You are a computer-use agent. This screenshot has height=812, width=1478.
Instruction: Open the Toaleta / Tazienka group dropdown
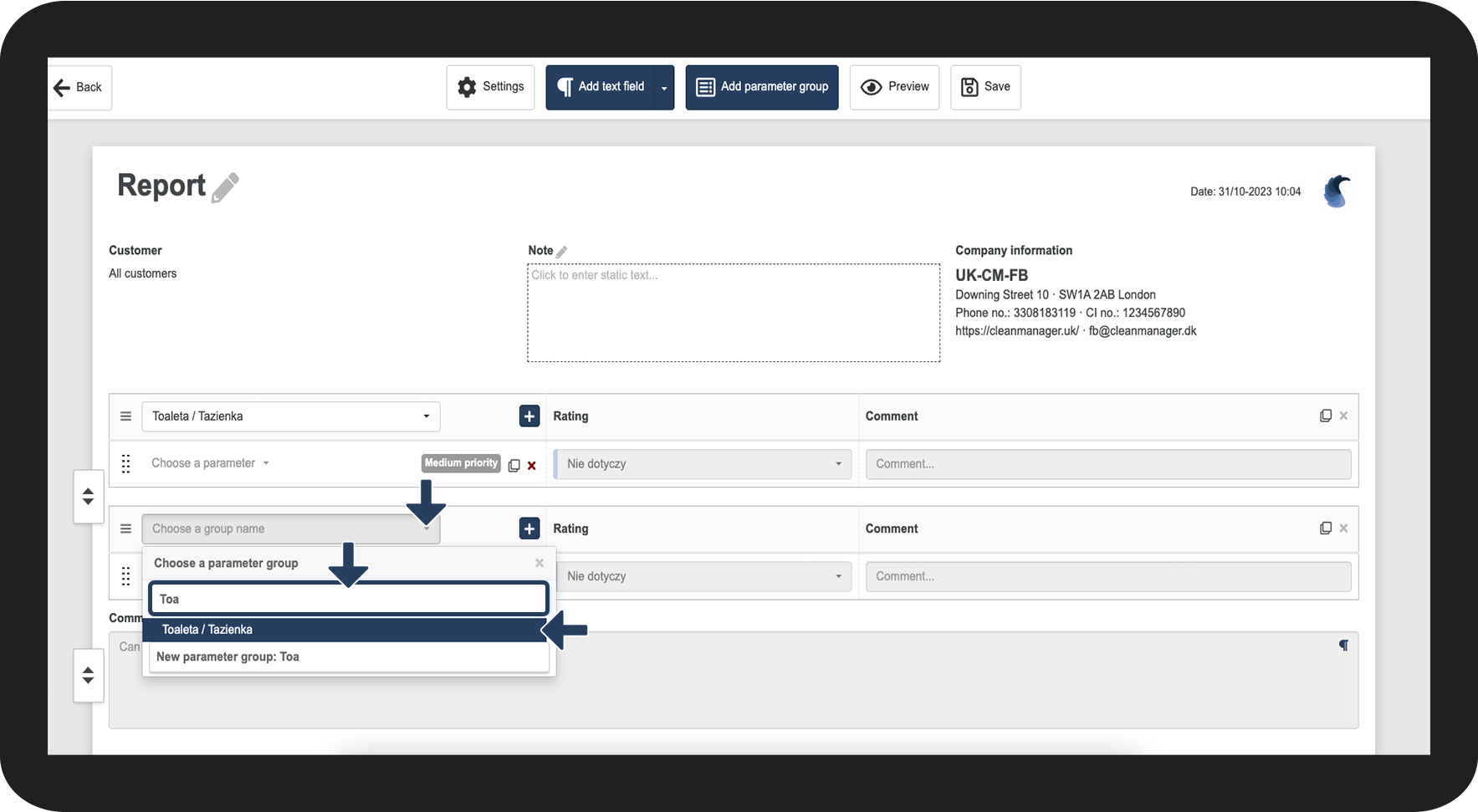pos(291,416)
